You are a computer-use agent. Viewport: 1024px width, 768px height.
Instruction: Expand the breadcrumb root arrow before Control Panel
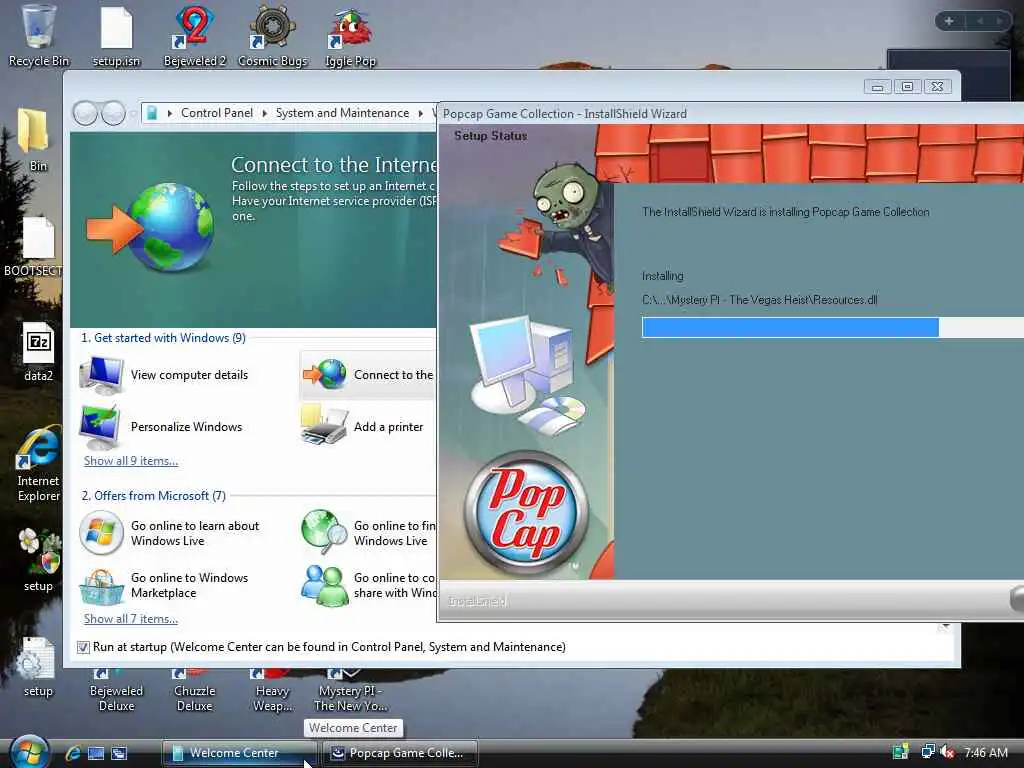(x=170, y=113)
